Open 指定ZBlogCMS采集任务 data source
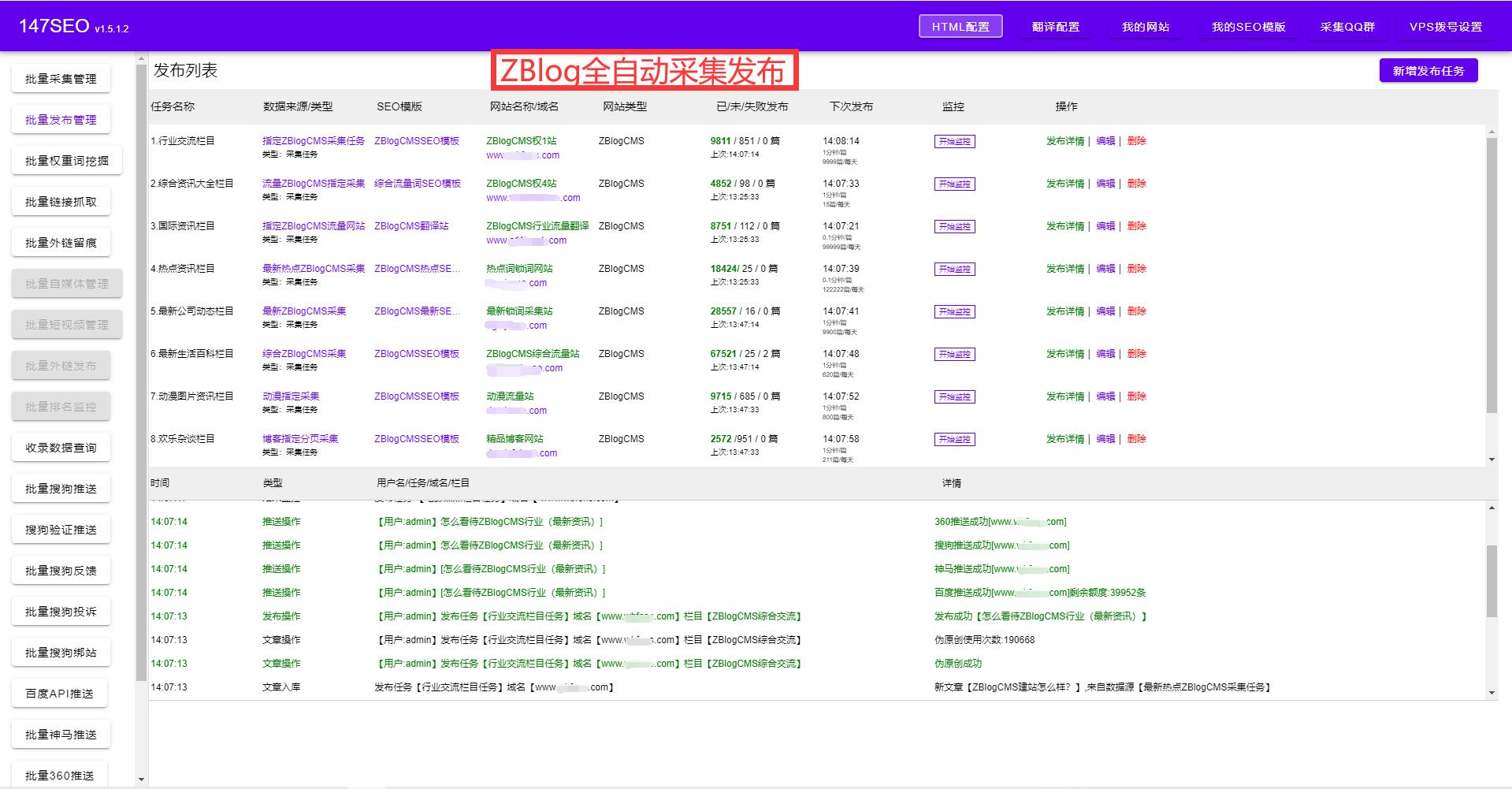This screenshot has width=1512, height=789. point(314,141)
